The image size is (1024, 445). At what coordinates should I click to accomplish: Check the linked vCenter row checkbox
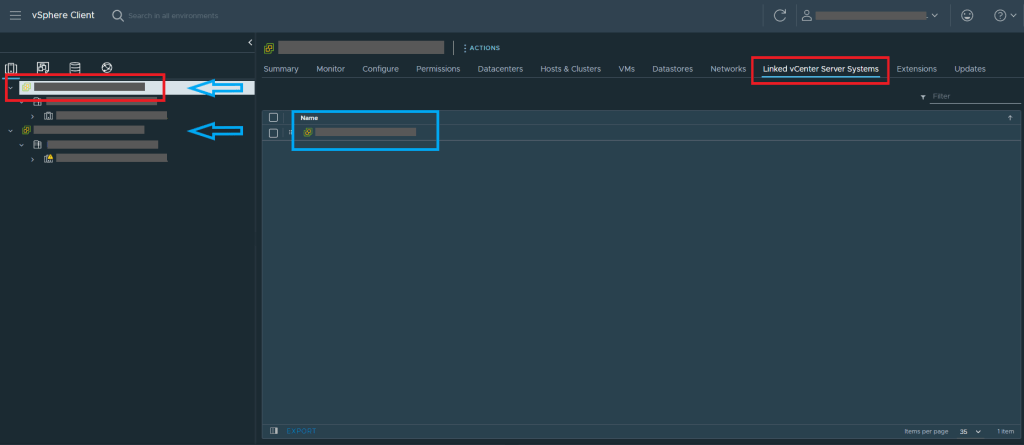tap(273, 132)
